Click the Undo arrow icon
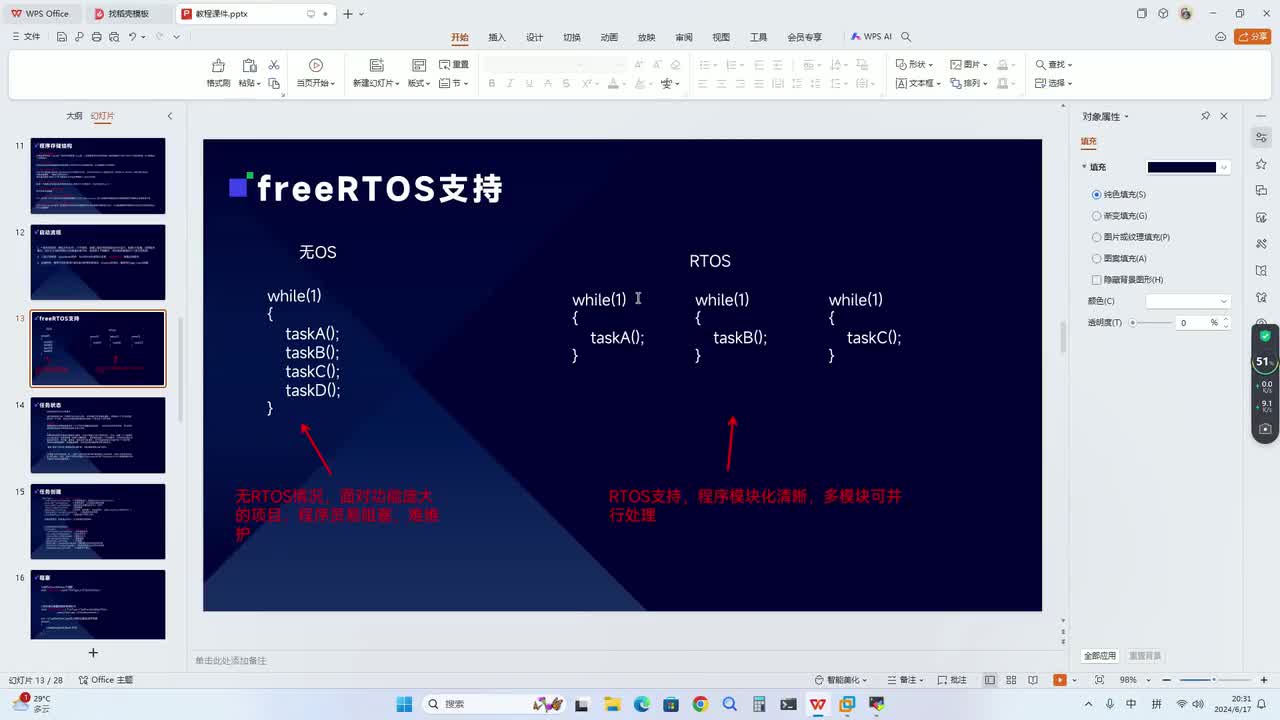 coord(132,37)
